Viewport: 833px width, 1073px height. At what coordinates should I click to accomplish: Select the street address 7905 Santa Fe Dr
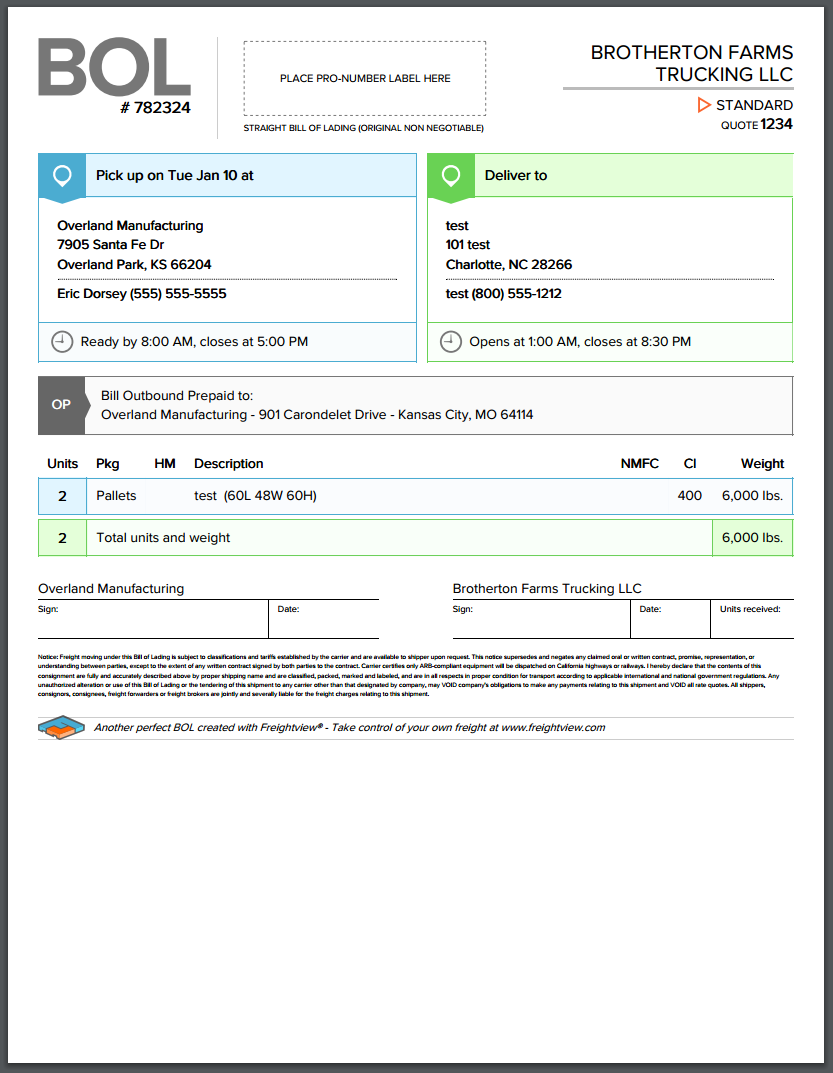[x=111, y=244]
